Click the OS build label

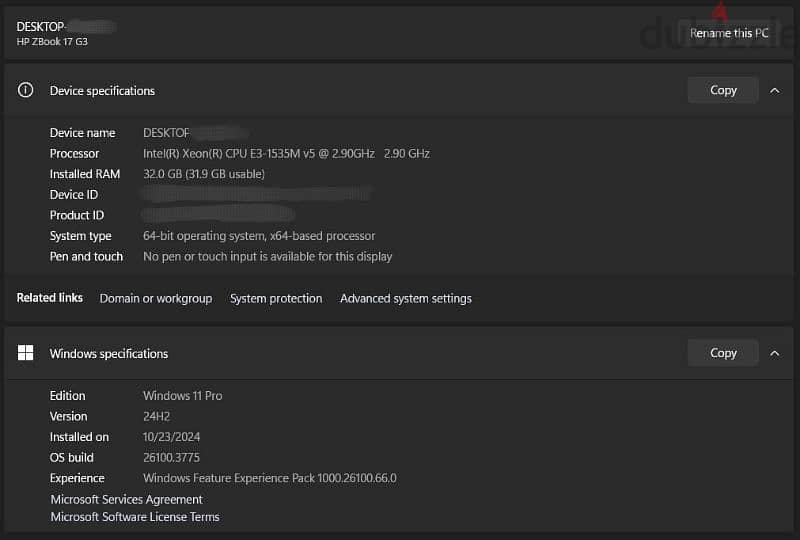tap(71, 457)
